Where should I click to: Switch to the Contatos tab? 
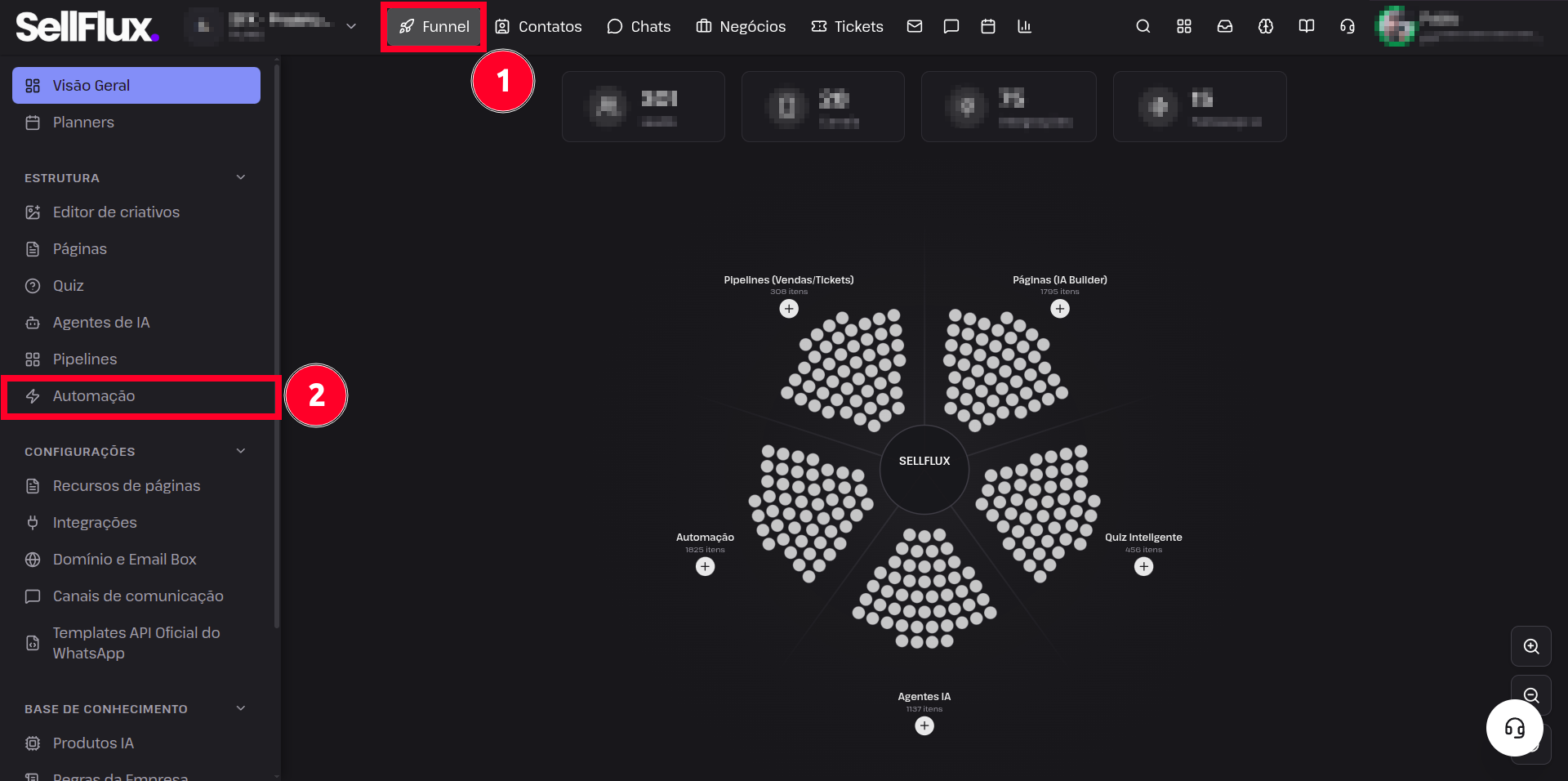(x=539, y=27)
